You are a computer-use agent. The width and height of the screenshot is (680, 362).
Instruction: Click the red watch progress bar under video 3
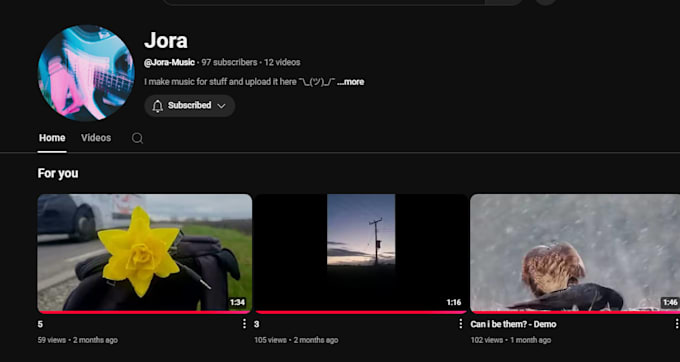point(361,312)
